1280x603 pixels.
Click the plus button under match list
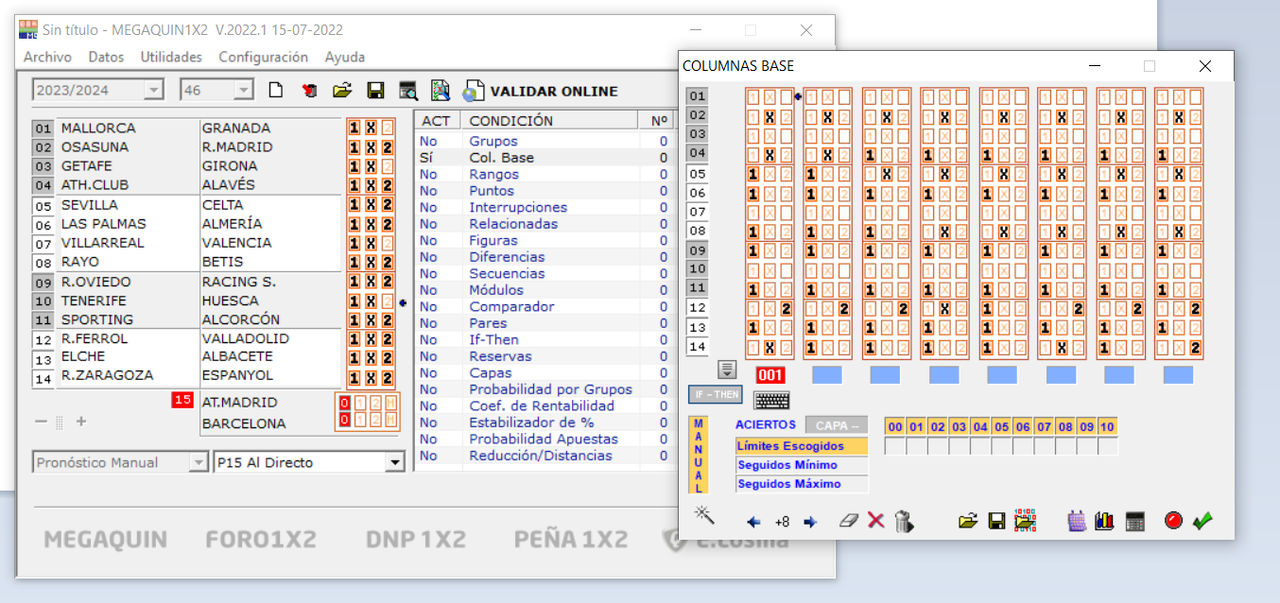coord(81,422)
